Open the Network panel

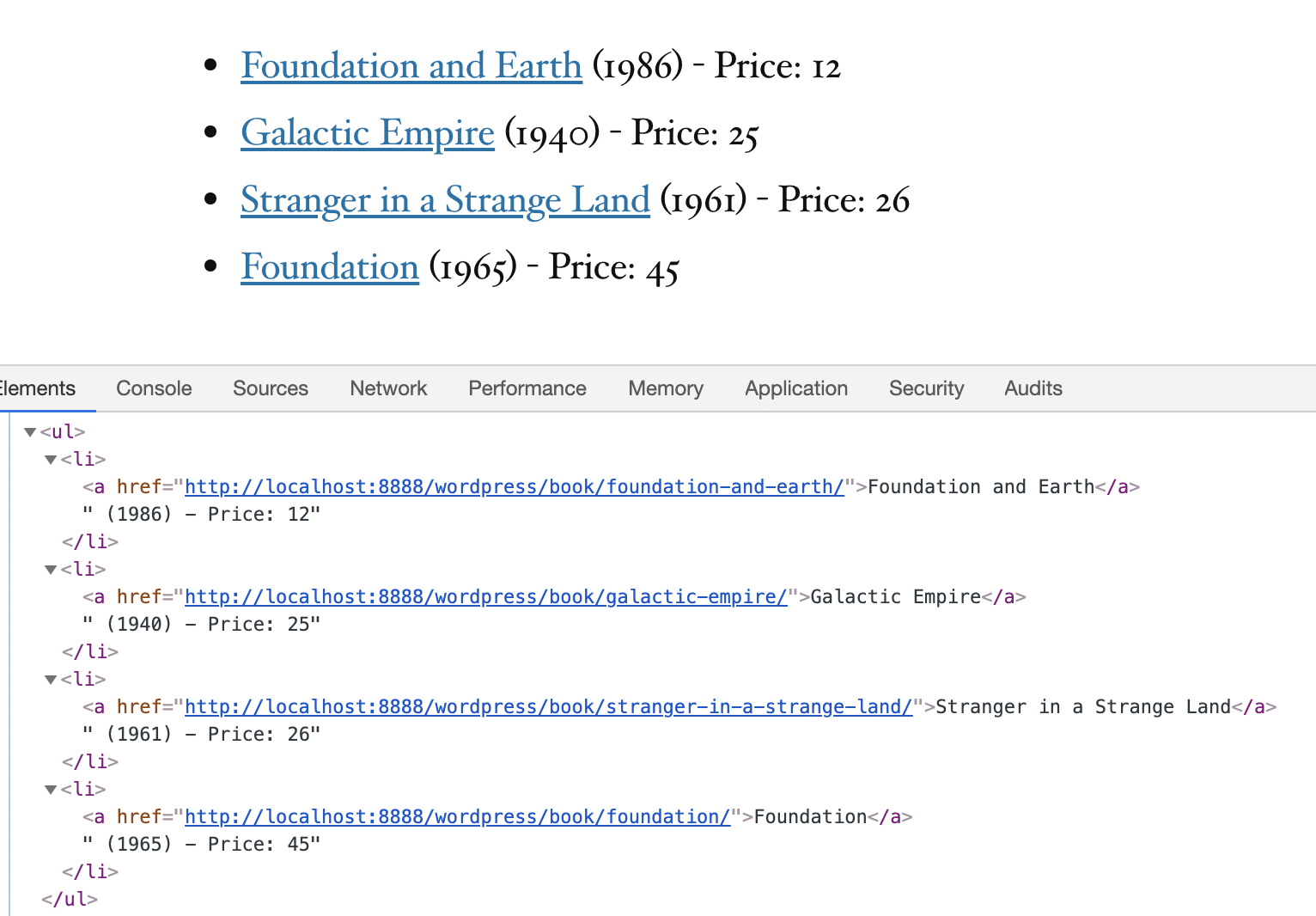(388, 388)
